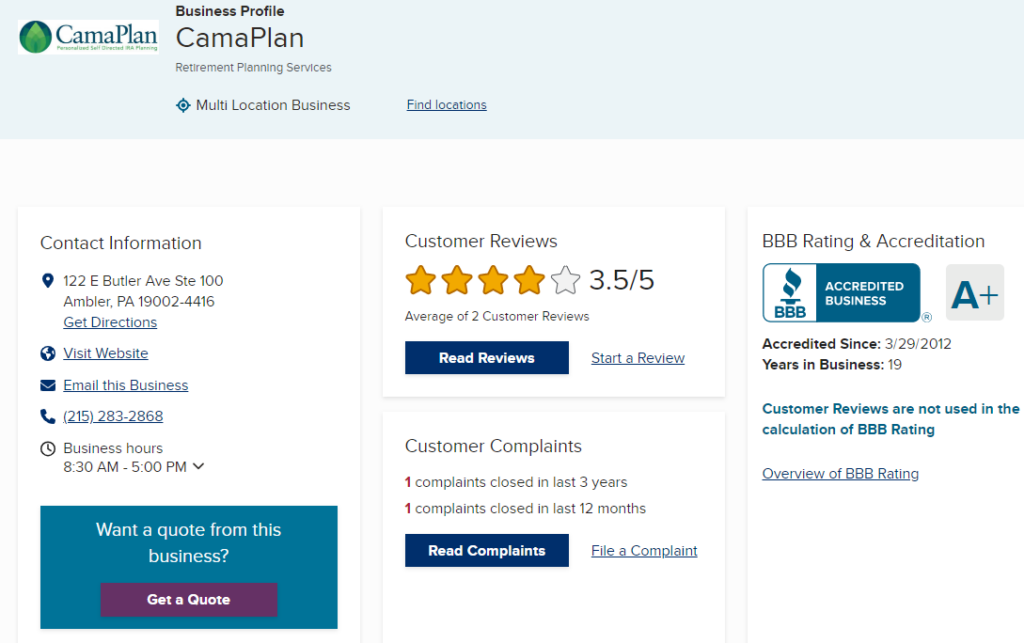Click the Years in Business: 19 text

pyautogui.click(x=832, y=365)
